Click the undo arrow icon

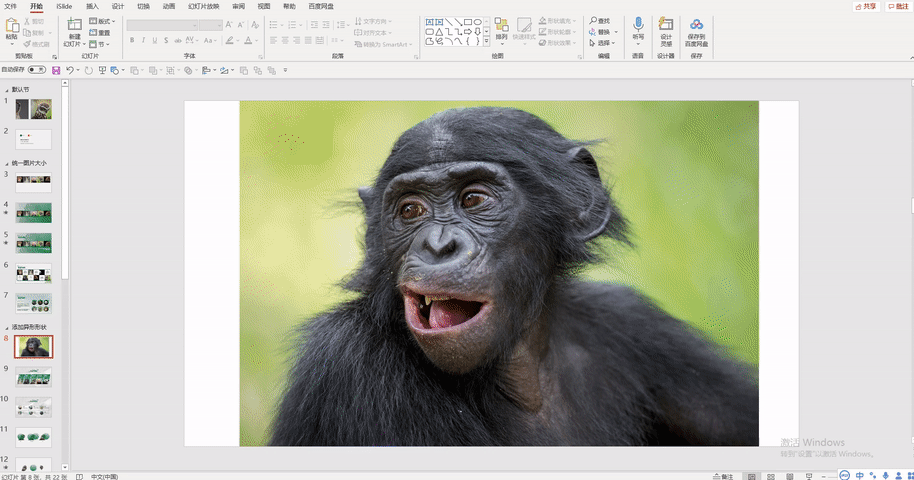pos(69,70)
